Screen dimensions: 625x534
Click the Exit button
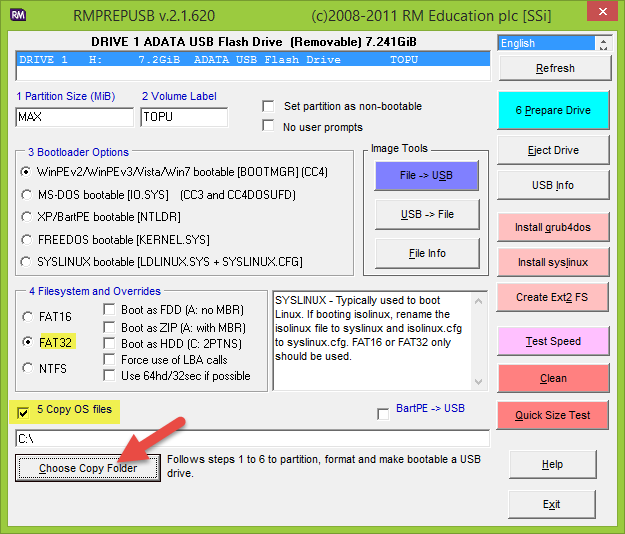[x=552, y=504]
